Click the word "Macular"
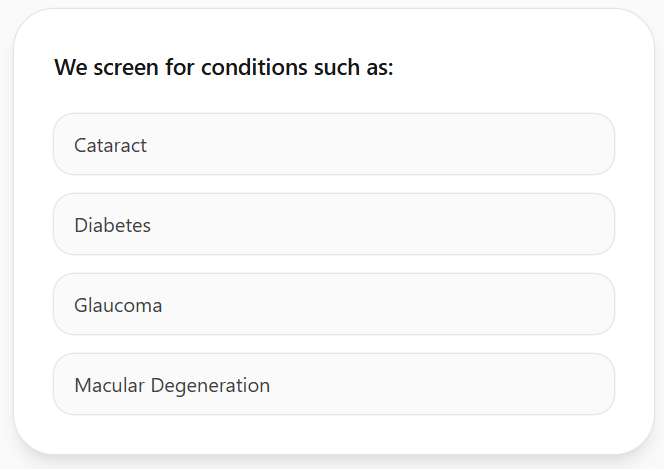The image size is (664, 469). click(x=108, y=385)
